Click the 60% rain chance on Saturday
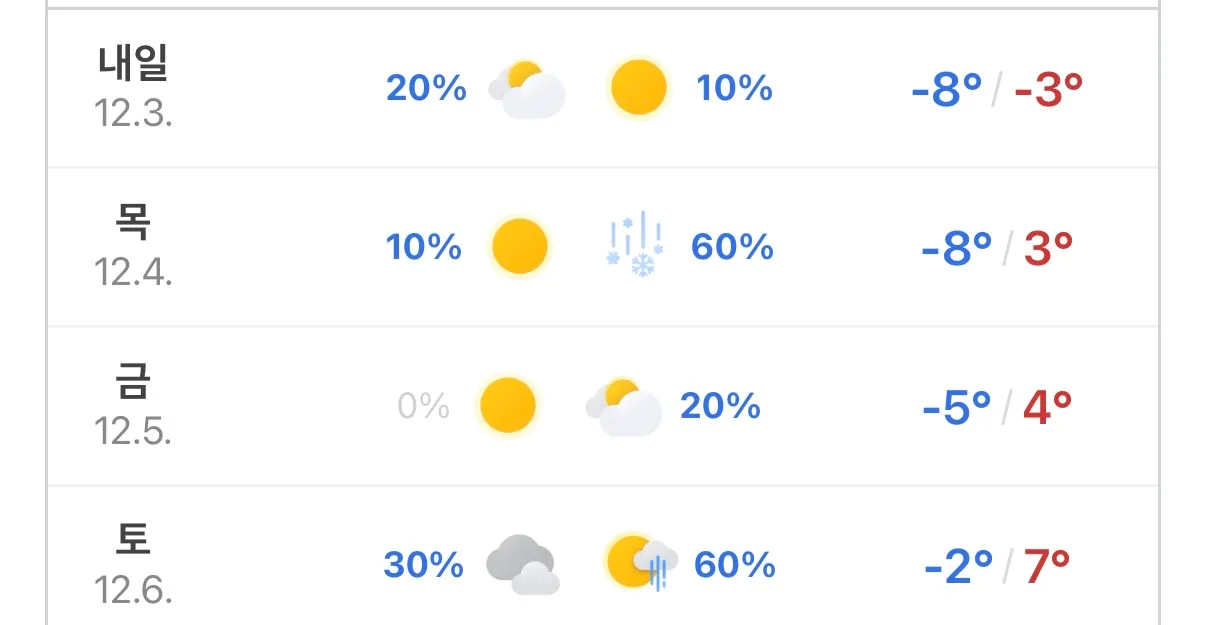 coord(734,565)
